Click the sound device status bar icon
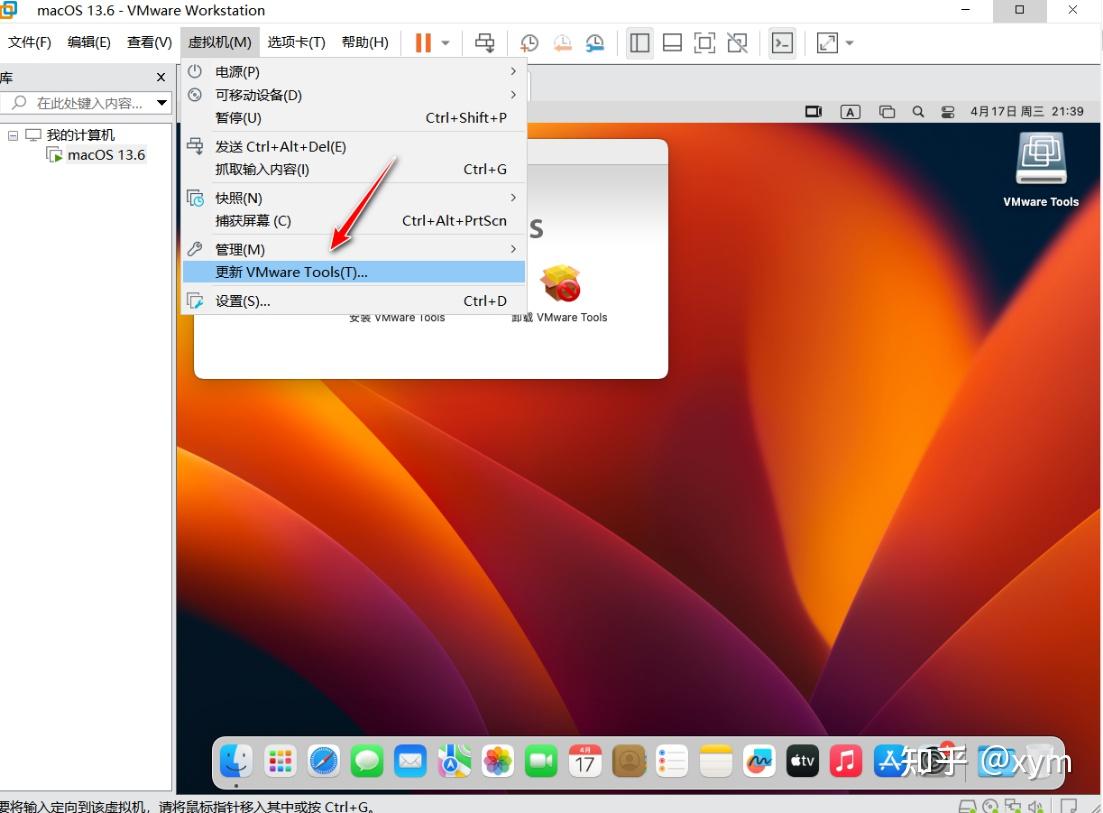 pos(1035,807)
